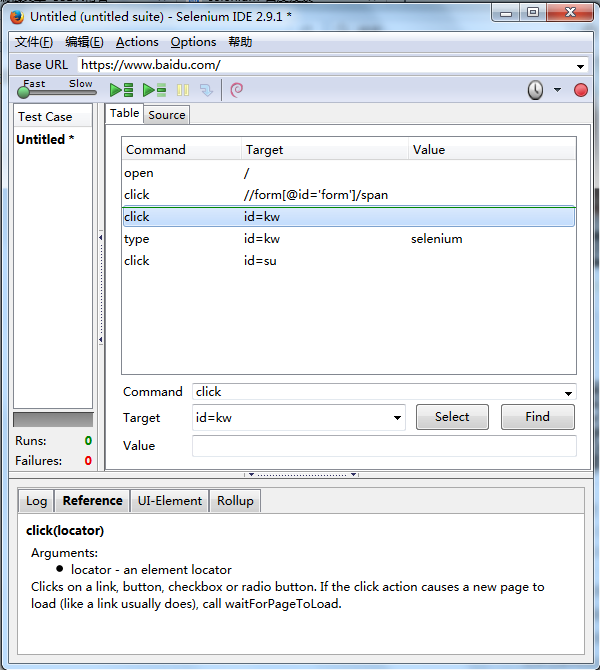Image resolution: width=600 pixels, height=670 pixels.
Task: Click the Step blue arrow icon
Action: [x=207, y=90]
